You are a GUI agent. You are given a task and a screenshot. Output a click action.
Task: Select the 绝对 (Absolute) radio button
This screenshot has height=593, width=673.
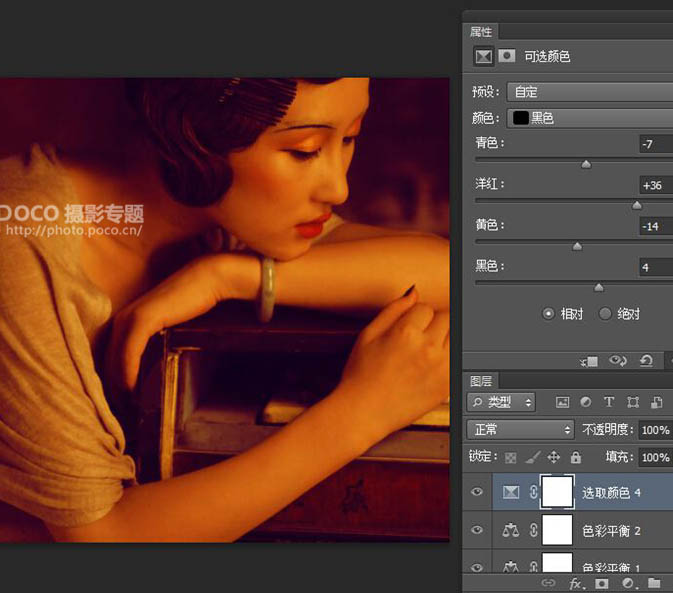click(605, 314)
